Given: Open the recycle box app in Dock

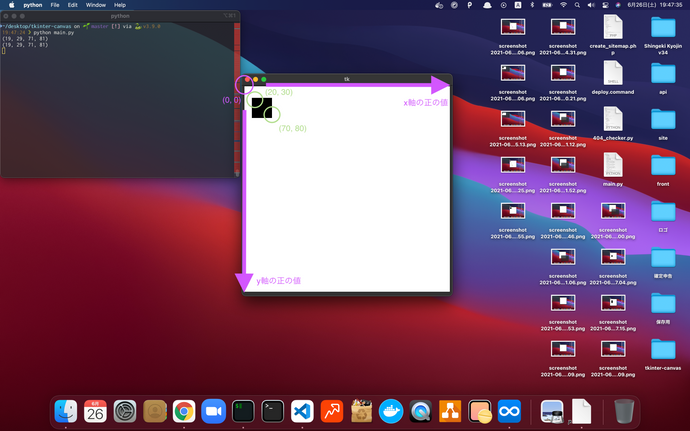Looking at the screenshot, I should [x=361, y=411].
